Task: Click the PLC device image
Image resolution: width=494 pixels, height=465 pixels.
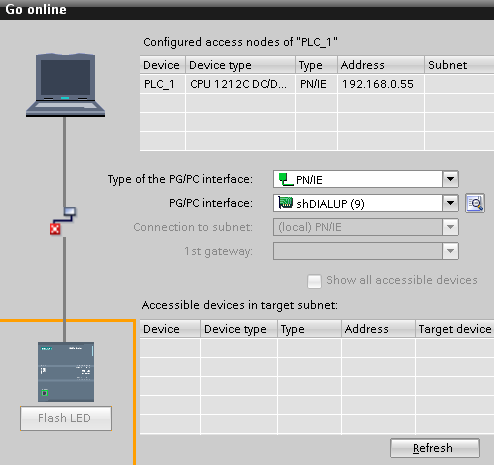Action: (x=66, y=372)
